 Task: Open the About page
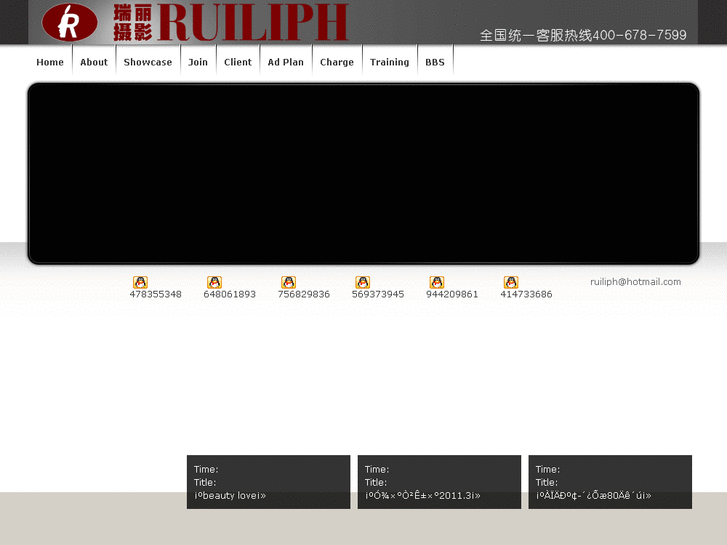[94, 62]
